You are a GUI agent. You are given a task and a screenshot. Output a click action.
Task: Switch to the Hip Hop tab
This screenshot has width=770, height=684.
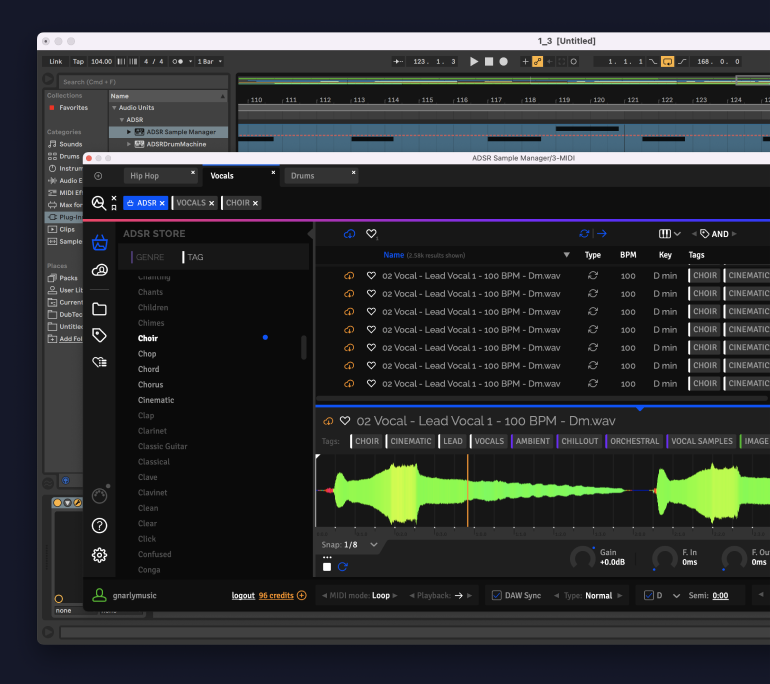(x=145, y=176)
